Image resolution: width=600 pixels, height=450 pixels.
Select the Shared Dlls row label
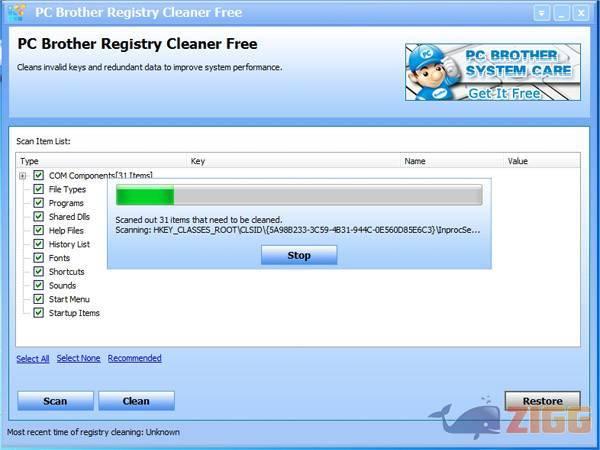pos(69,217)
